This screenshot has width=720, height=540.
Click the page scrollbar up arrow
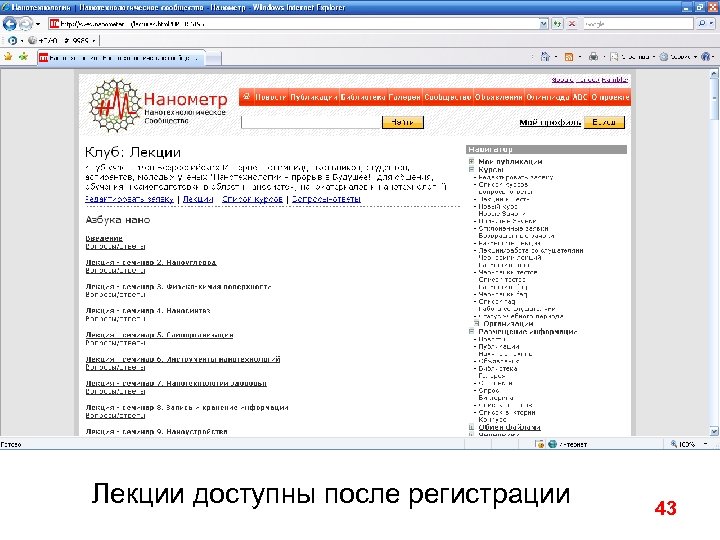tap(714, 73)
